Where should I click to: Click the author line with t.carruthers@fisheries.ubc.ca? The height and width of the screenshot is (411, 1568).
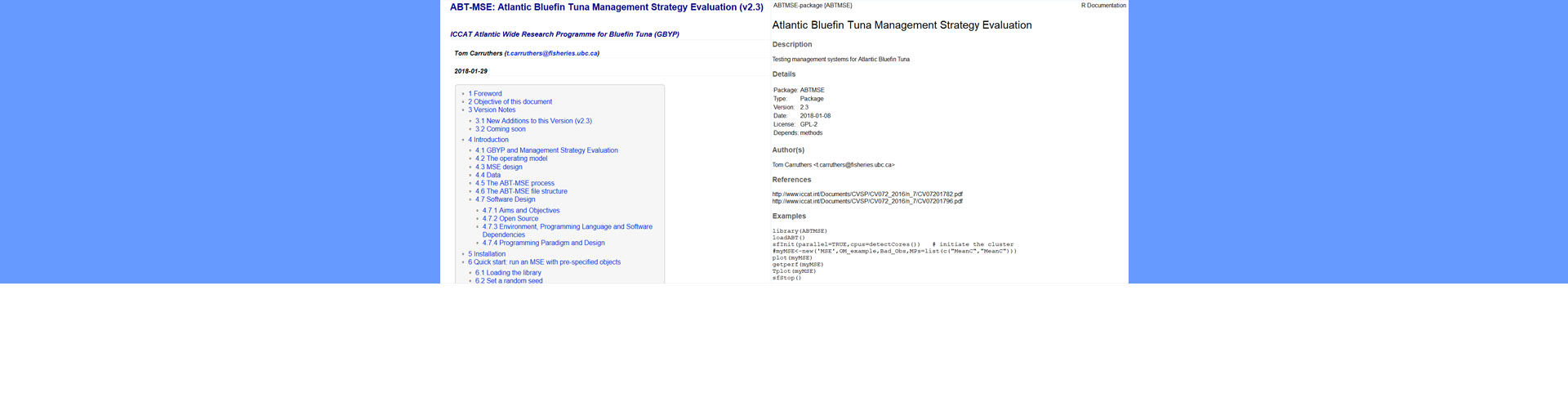(x=834, y=165)
